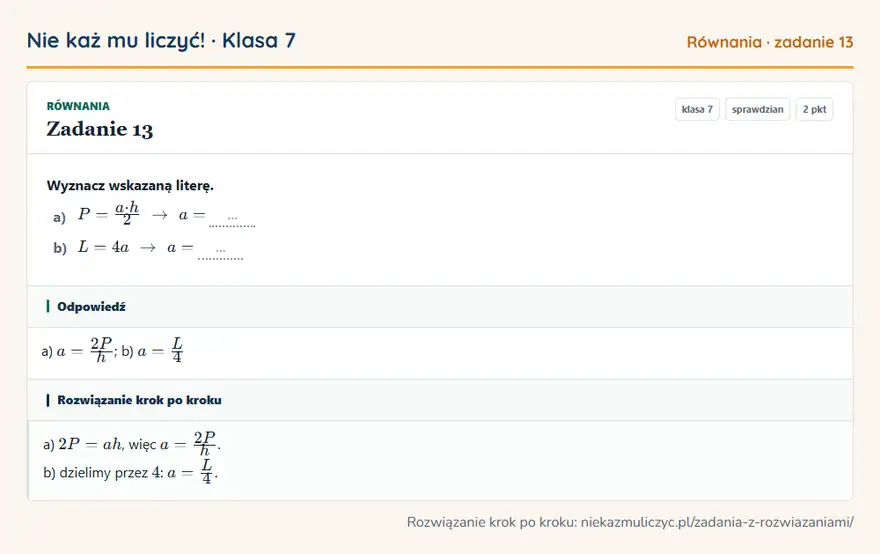880x554 pixels.
Task: Click the green 'RÓWNANIA' category label
Action: tap(78, 106)
